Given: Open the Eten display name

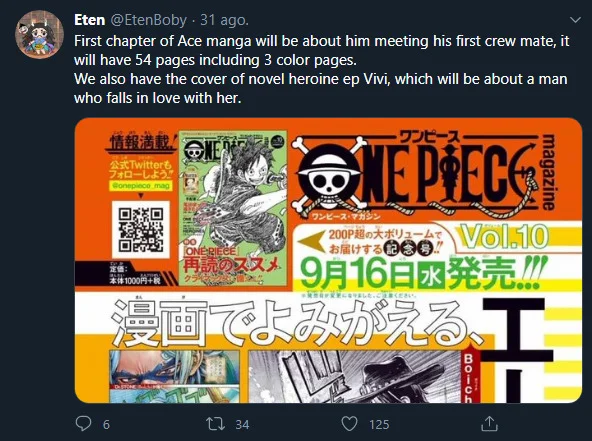Looking at the screenshot, I should (89, 20).
